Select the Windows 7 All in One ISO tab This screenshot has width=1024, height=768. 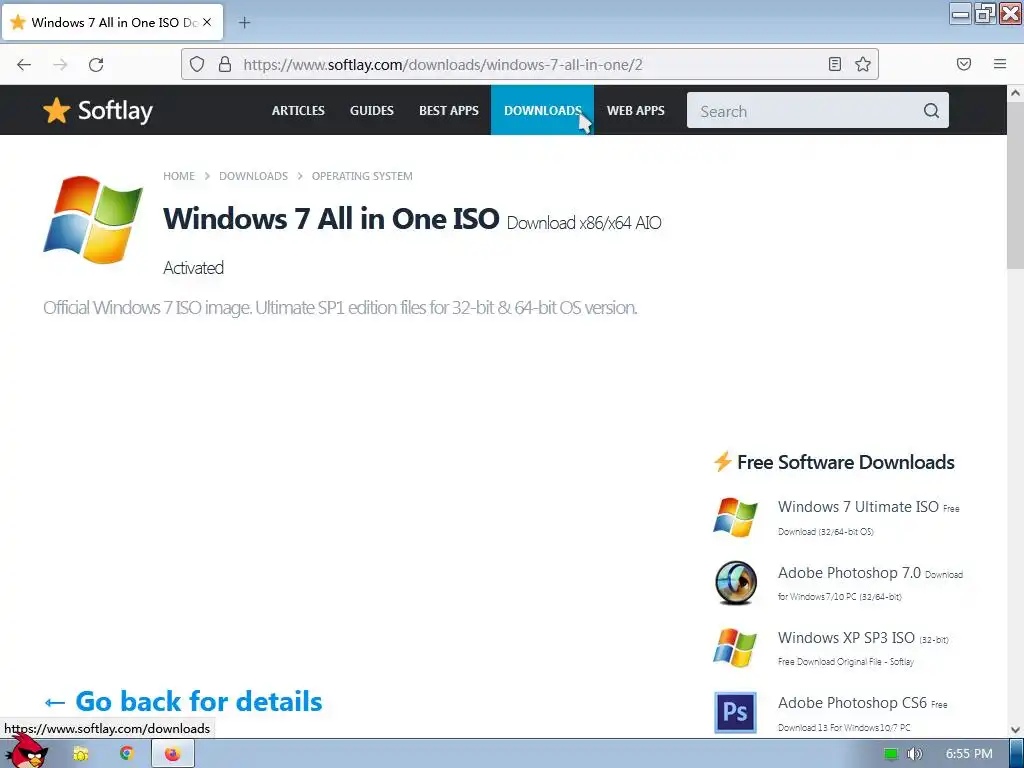[x=112, y=22]
